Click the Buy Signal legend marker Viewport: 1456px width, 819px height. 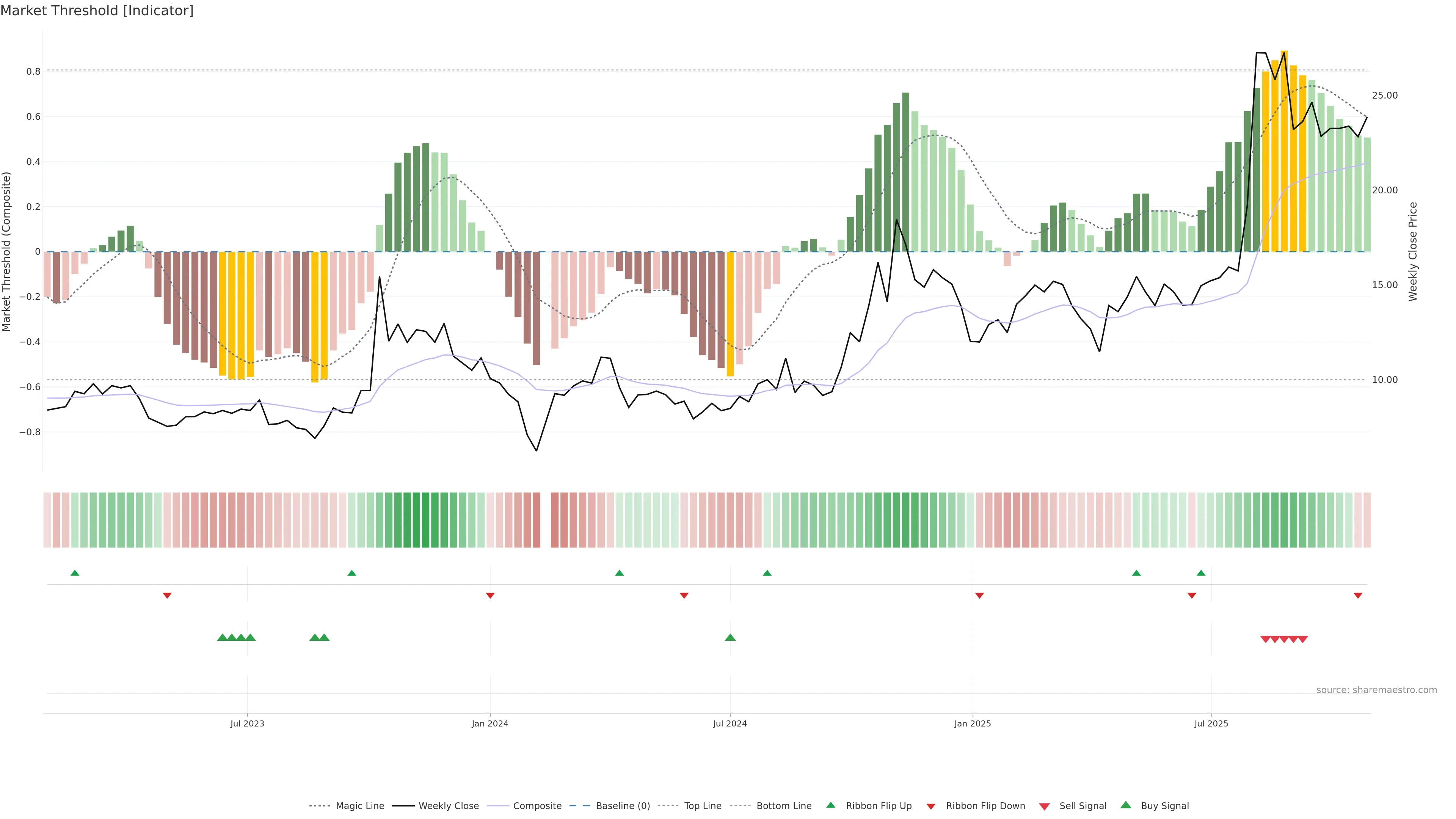1125,805
